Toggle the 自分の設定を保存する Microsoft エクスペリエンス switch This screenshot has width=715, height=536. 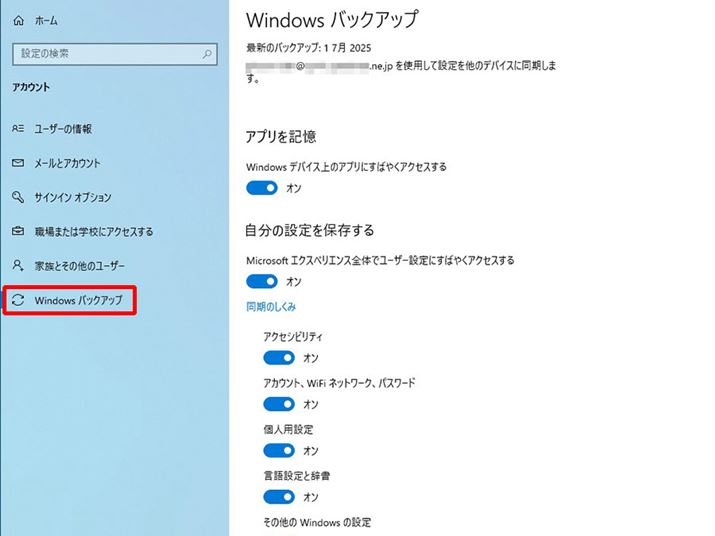tap(262, 281)
